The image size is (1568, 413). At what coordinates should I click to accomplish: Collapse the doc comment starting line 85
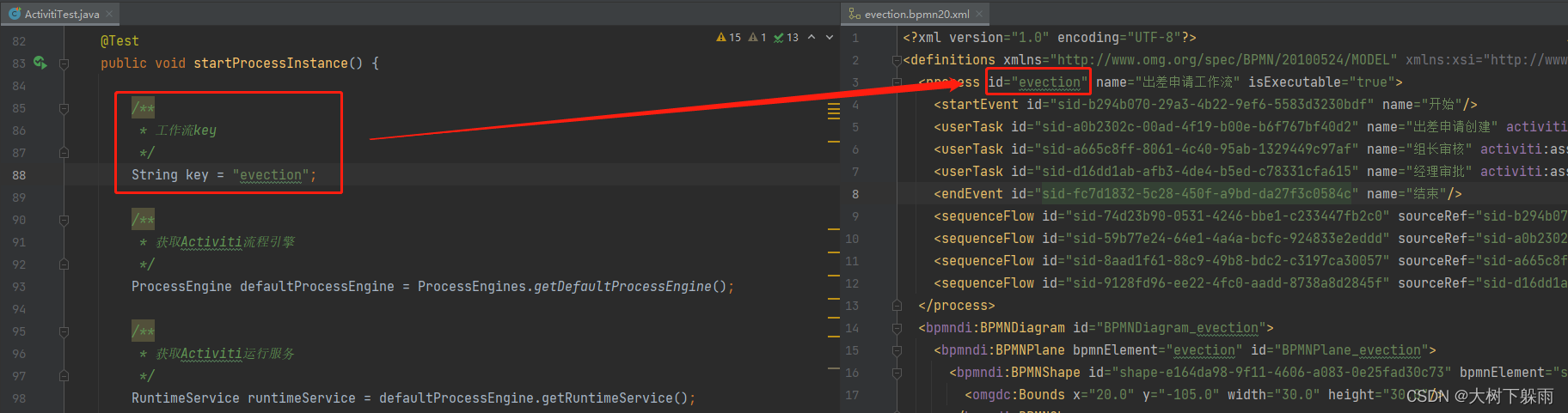pyautogui.click(x=64, y=108)
